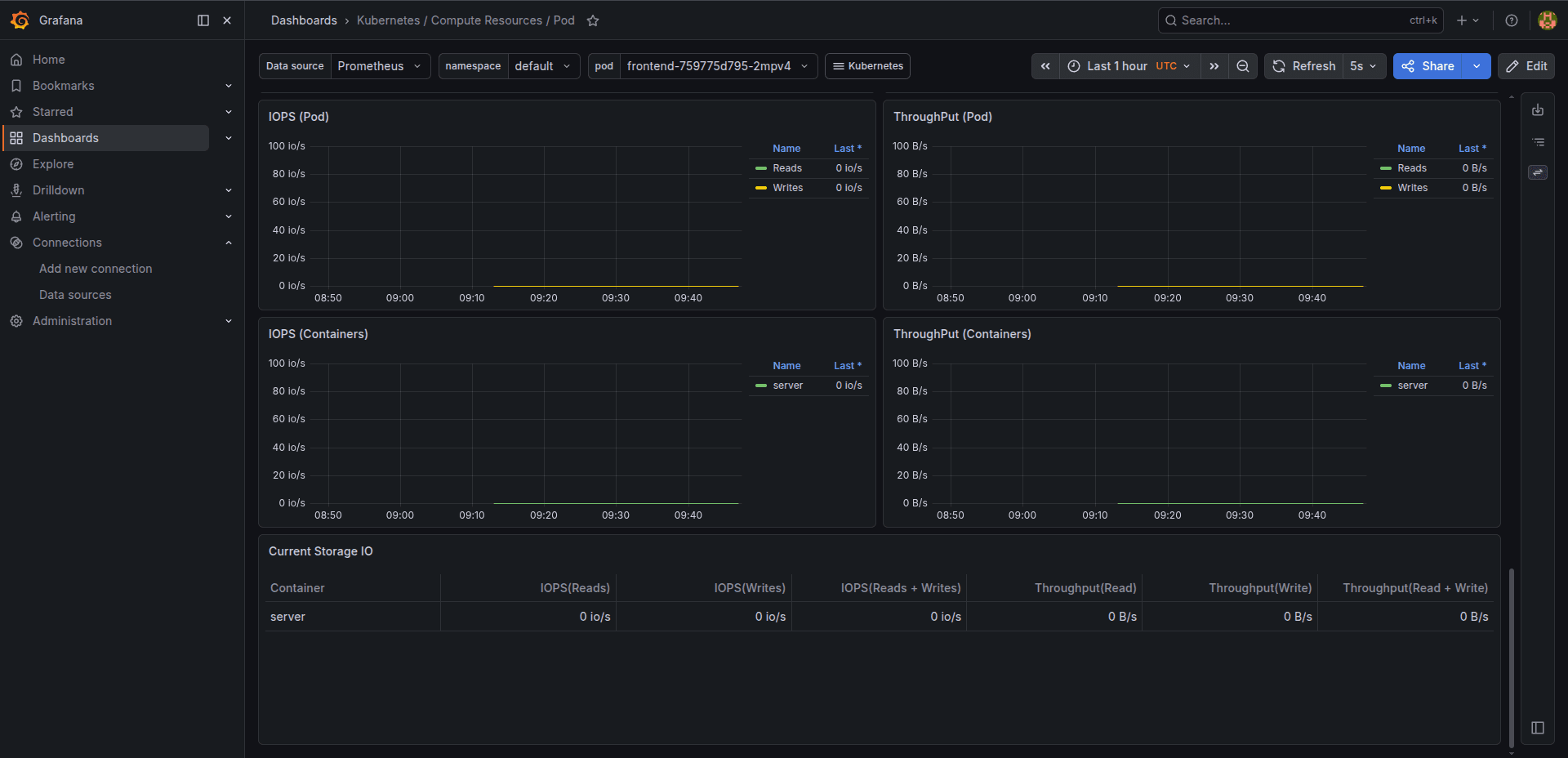Open Alerting in sidebar
Viewport: 1568px width, 758px height.
(54, 216)
